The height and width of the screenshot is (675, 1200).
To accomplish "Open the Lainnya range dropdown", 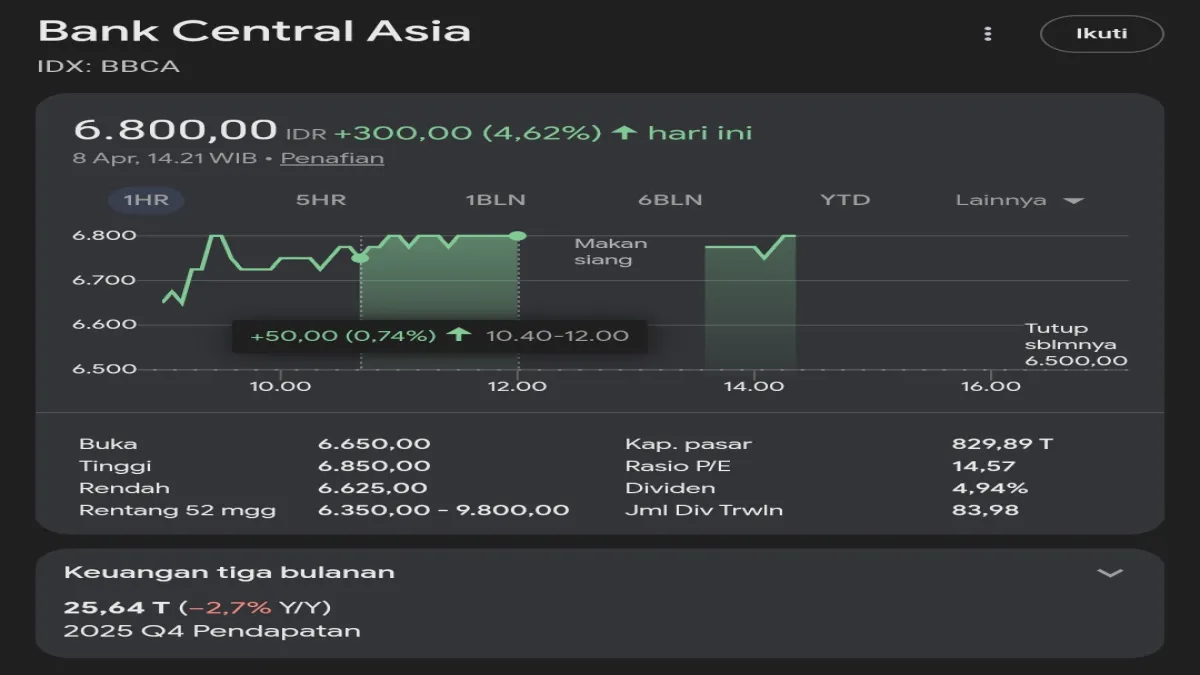I will tap(1020, 200).
